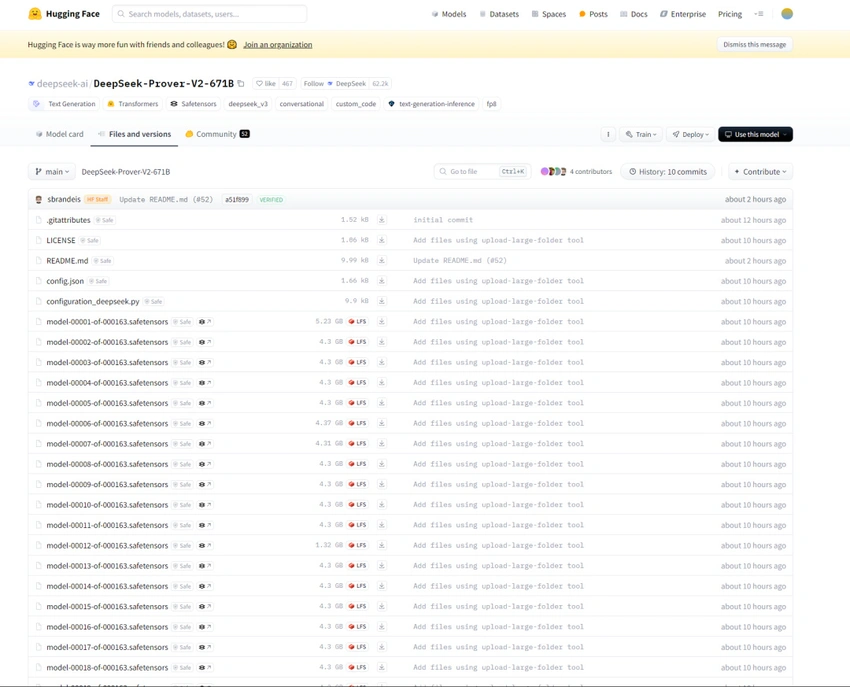Open the LFS badge on model-00001 safetensors
850x687 pixels.
pyautogui.click(x=358, y=321)
